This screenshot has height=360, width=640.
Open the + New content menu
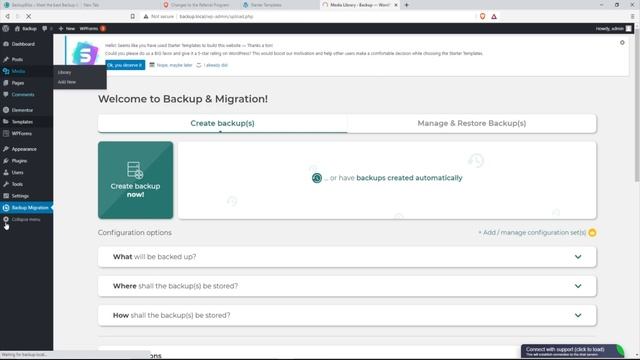click(x=67, y=29)
